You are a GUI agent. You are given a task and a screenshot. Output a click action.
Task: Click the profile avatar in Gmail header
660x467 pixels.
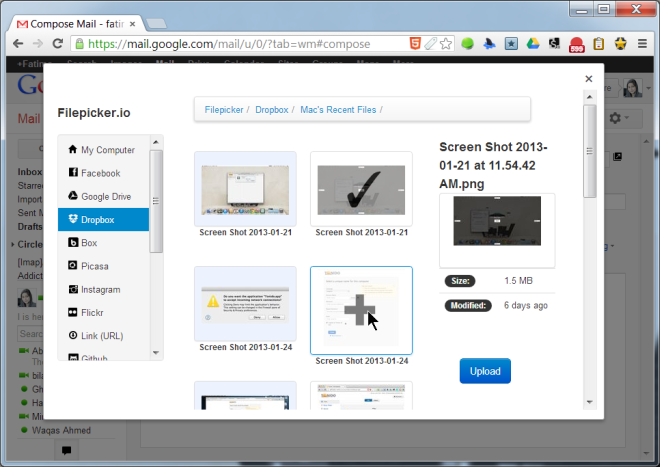pyautogui.click(x=633, y=88)
